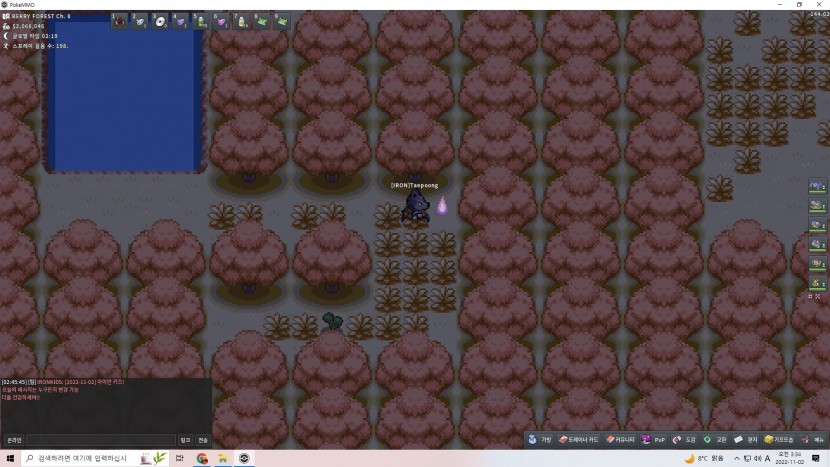Viewport: 830px width, 467px height.
Task: Open the 온라인 chat channel selector
Action: (x=14, y=440)
